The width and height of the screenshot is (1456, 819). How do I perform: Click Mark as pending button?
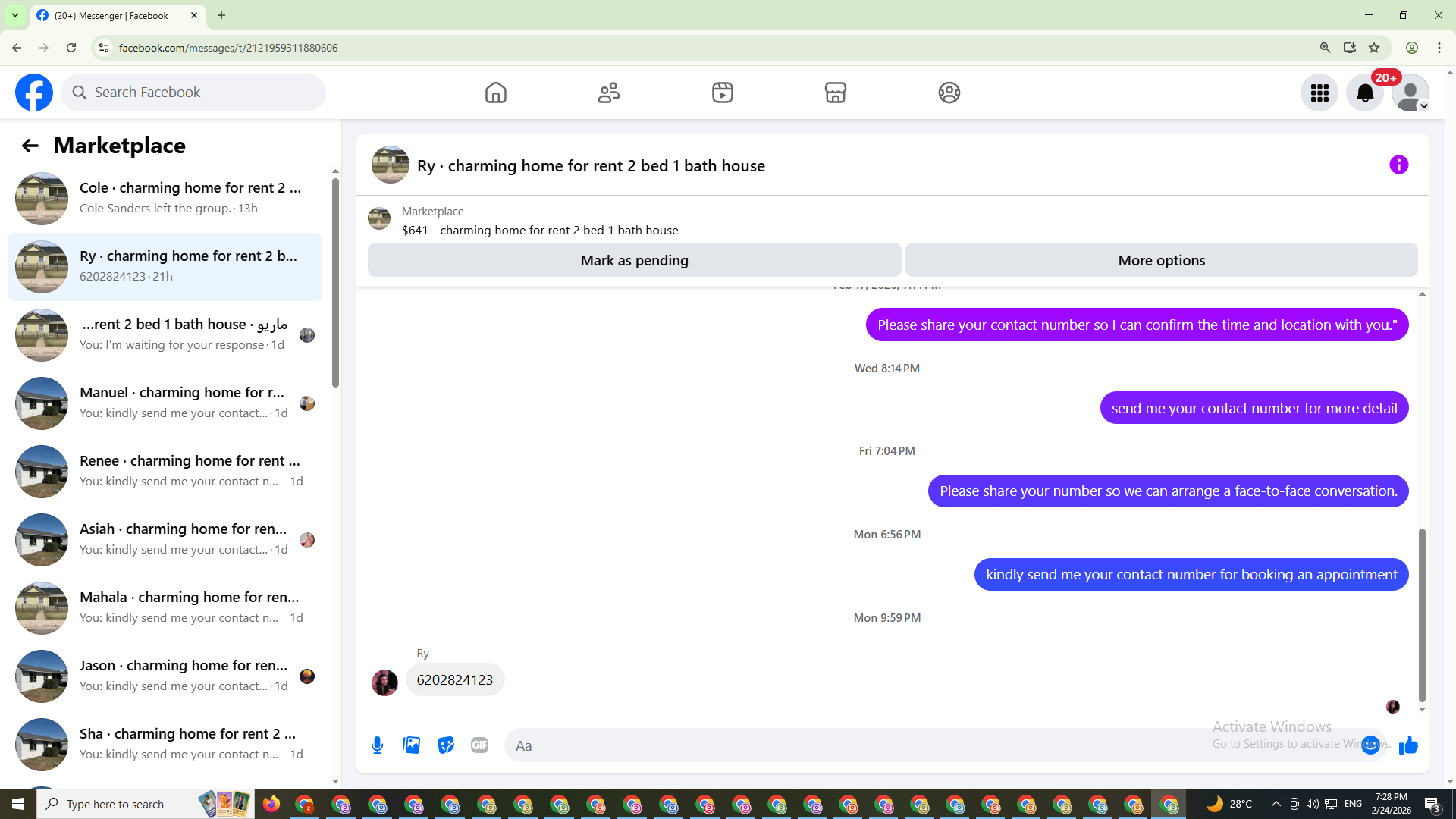tap(634, 260)
